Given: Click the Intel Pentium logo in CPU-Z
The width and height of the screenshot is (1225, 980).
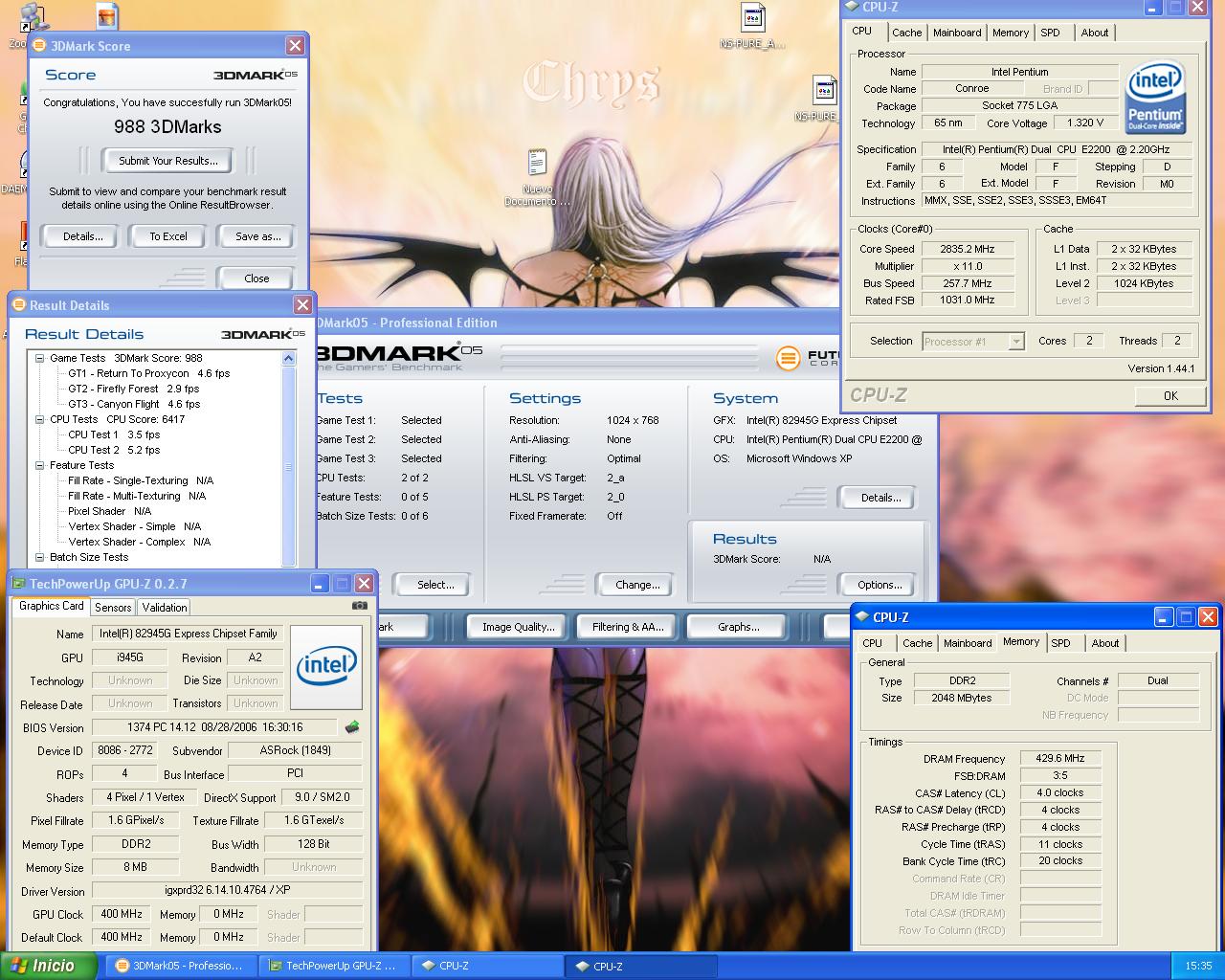Looking at the screenshot, I should 1155,98.
